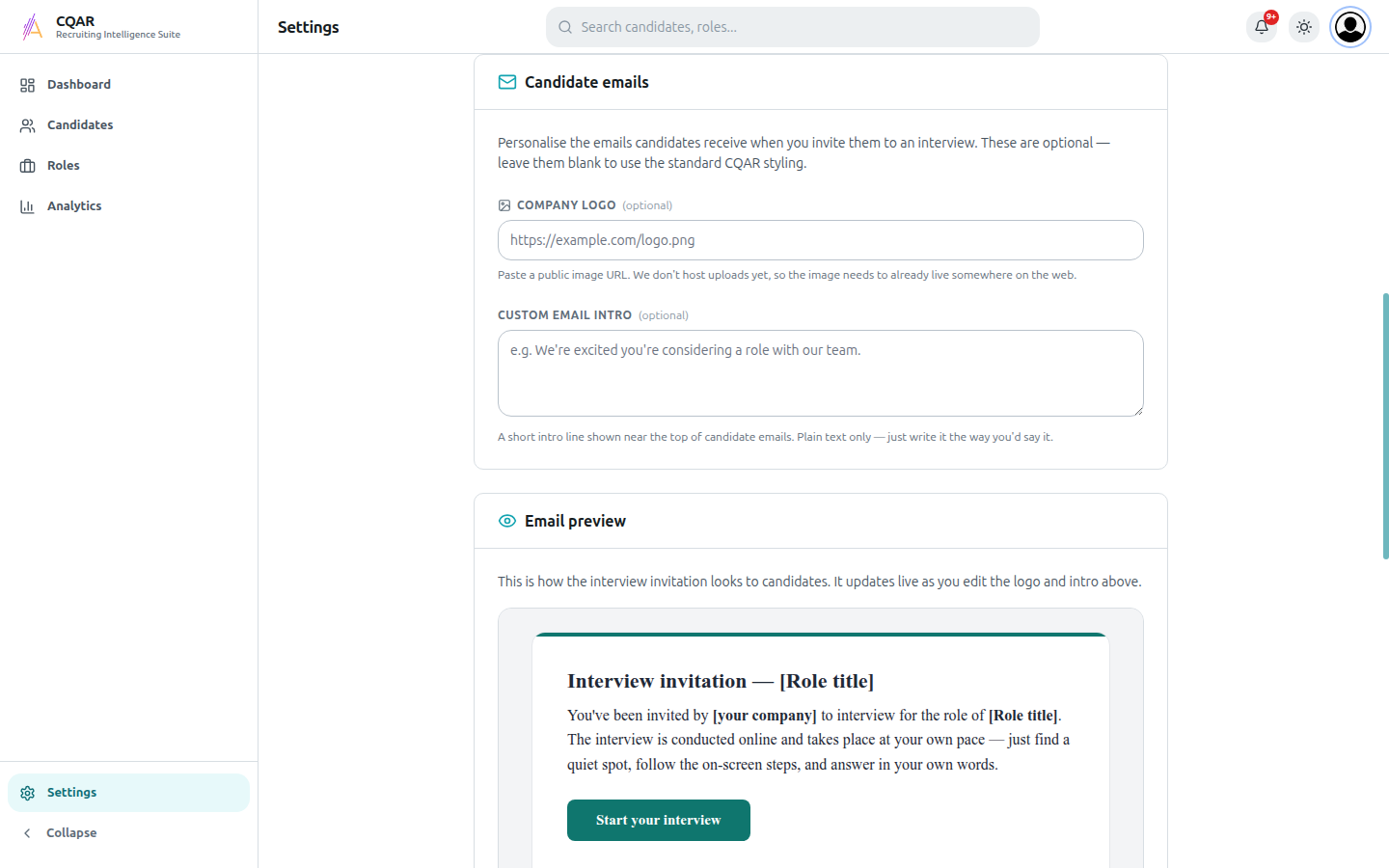Viewport: 1389px width, 868px height.
Task: Click the Candidate emails heading
Action: pos(586,82)
